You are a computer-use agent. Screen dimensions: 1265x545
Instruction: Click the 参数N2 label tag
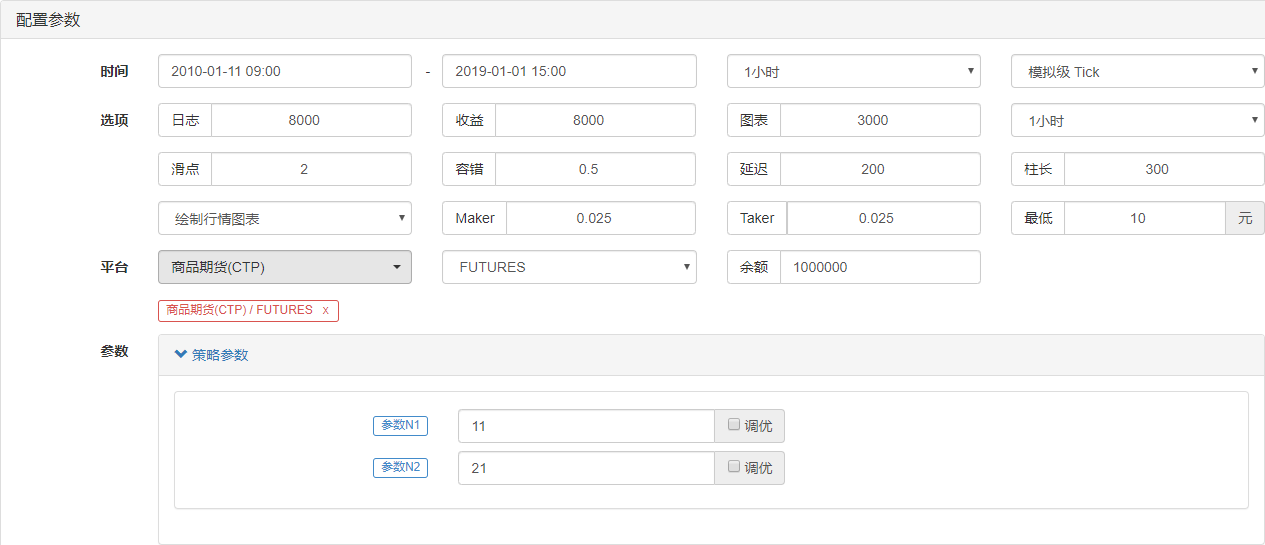(400, 467)
